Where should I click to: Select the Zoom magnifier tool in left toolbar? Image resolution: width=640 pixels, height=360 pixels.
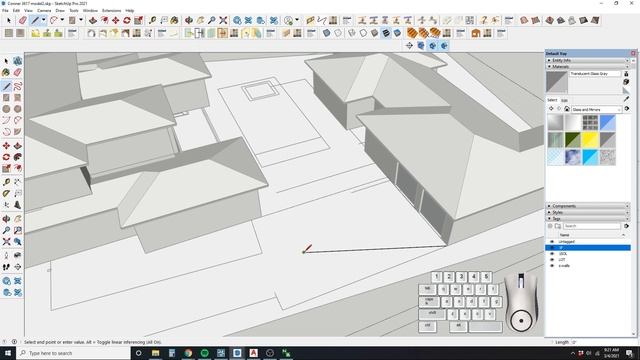[x=6, y=231]
